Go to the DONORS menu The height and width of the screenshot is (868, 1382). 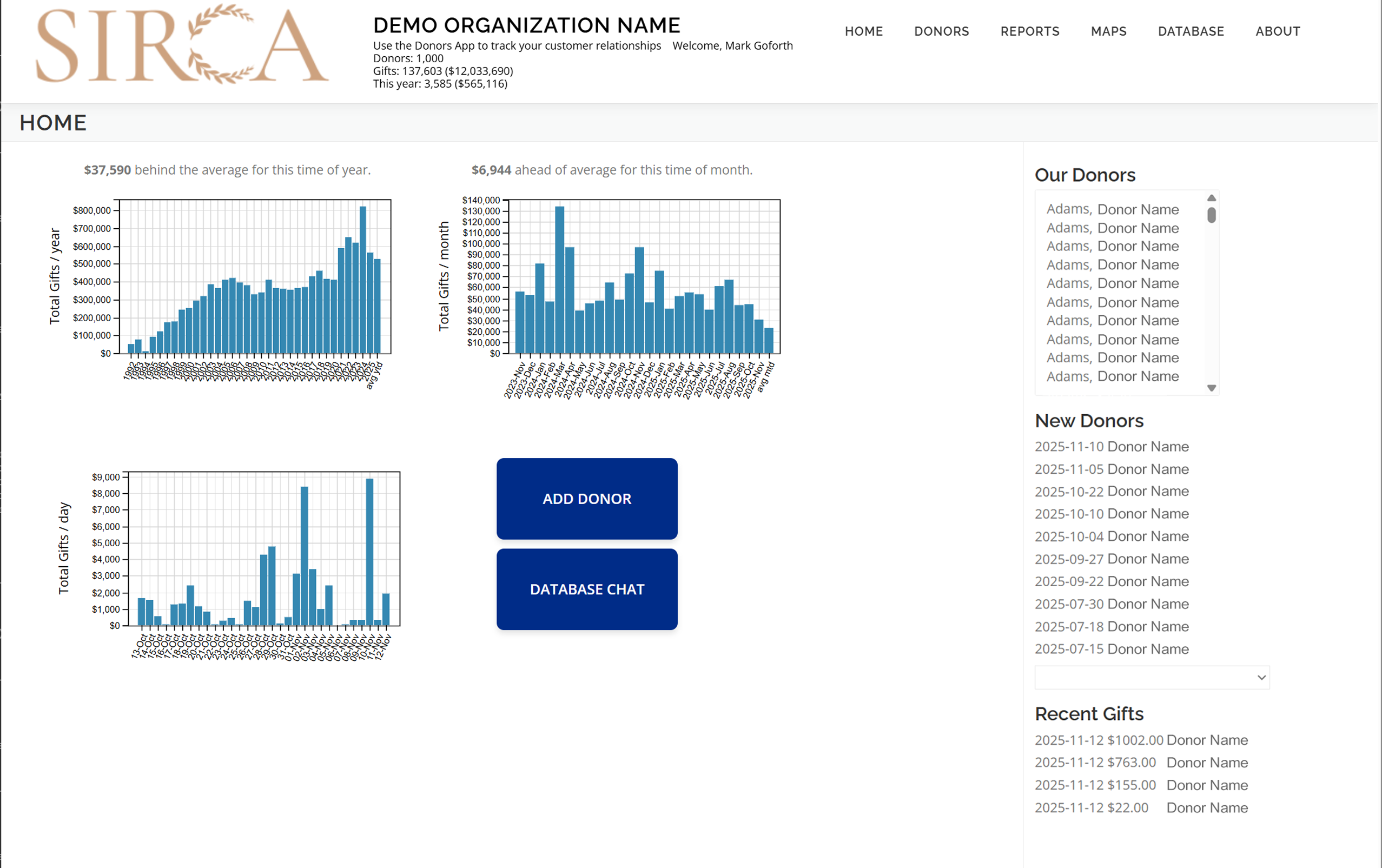(941, 31)
